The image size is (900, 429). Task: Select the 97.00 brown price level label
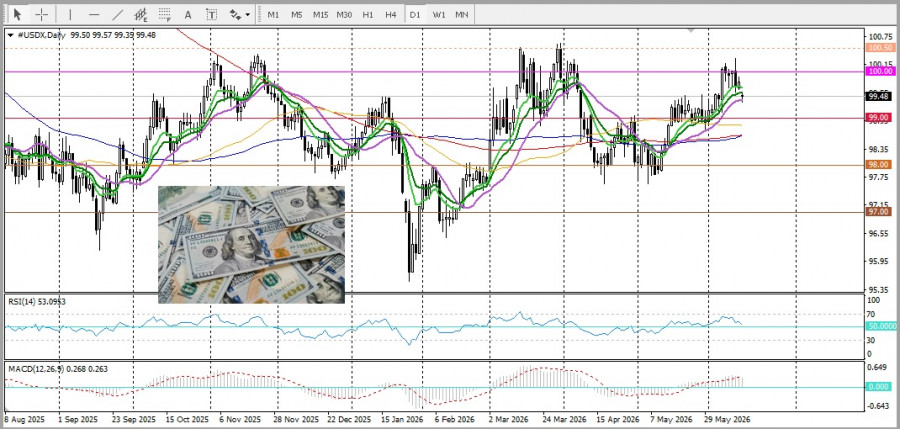point(879,212)
